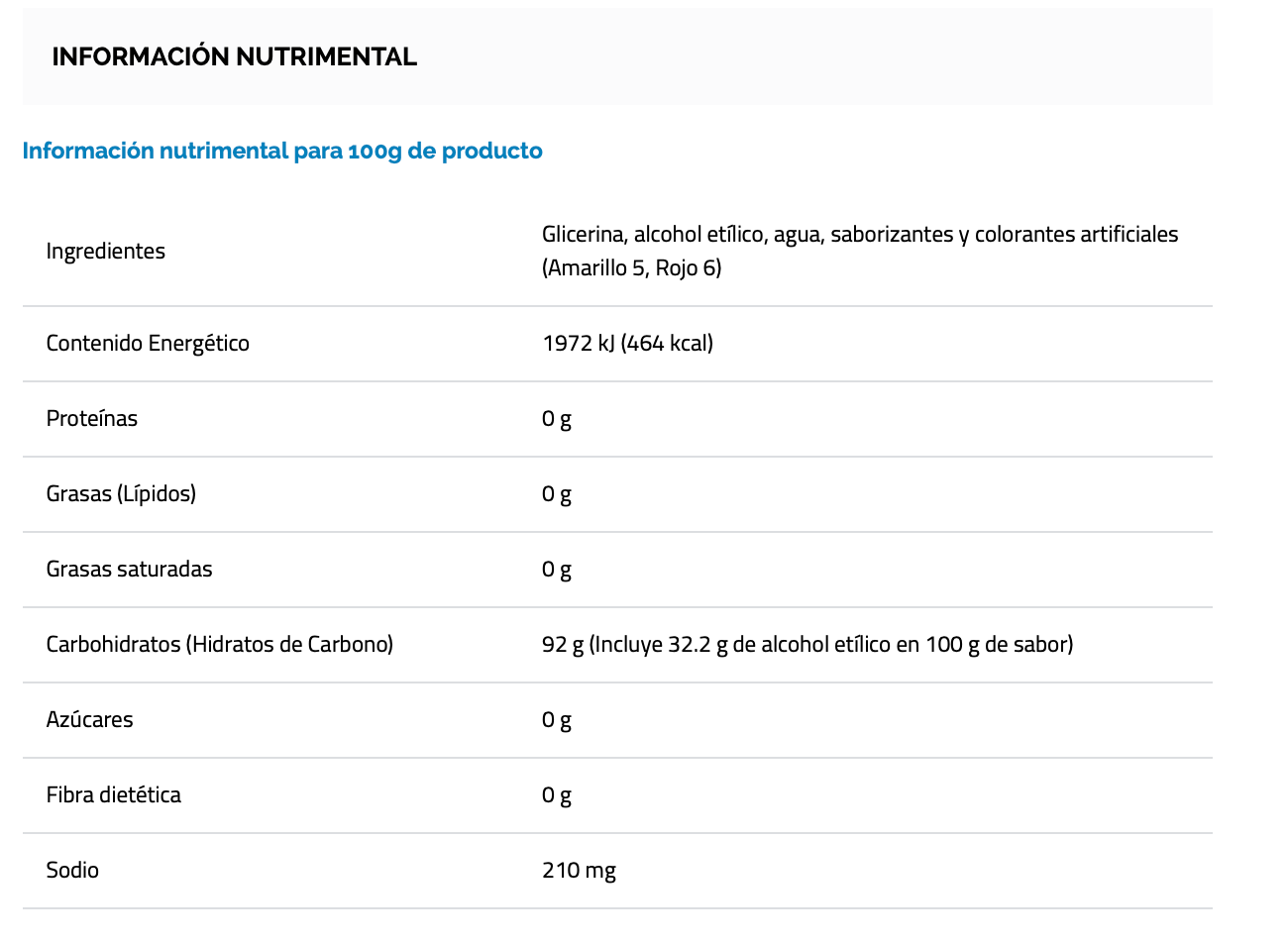Image resolution: width=1288 pixels, height=945 pixels.
Task: Click the INFORMACIÓN NUTRIMENTAL section header
Action: pos(234,56)
